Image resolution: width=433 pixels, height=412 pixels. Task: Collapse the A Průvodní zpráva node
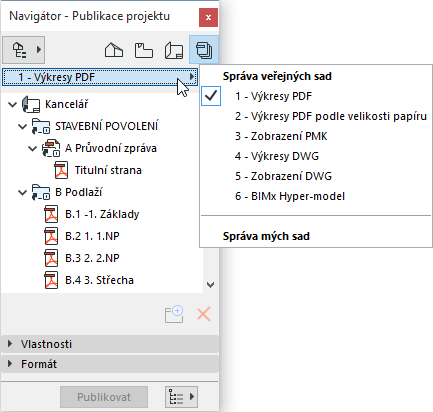click(x=33, y=148)
